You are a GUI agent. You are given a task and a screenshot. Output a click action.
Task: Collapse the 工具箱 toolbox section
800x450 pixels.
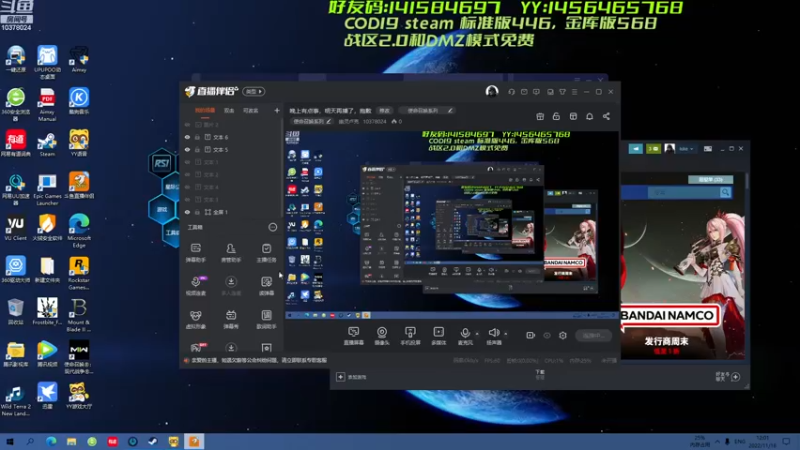tap(273, 227)
